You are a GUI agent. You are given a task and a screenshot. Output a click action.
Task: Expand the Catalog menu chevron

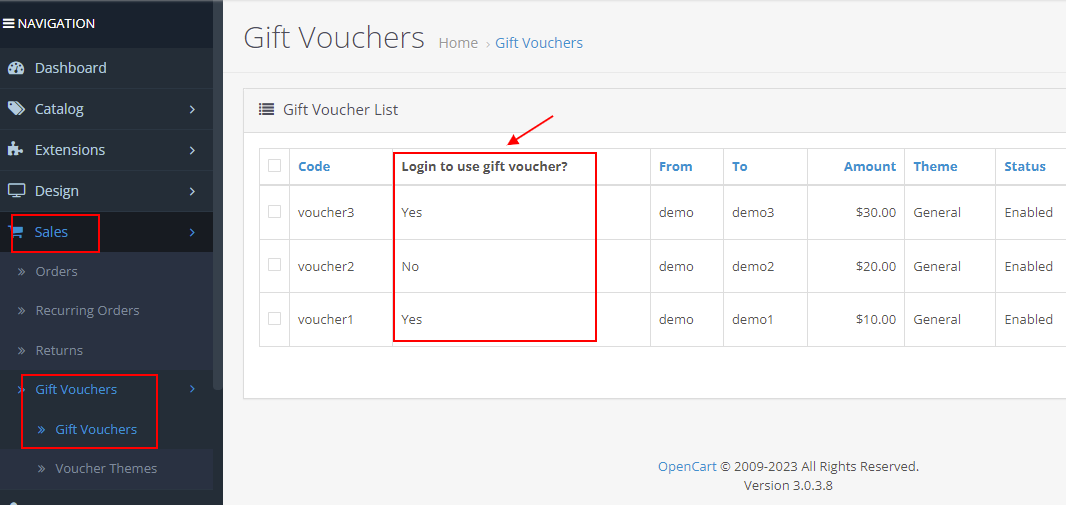point(192,109)
